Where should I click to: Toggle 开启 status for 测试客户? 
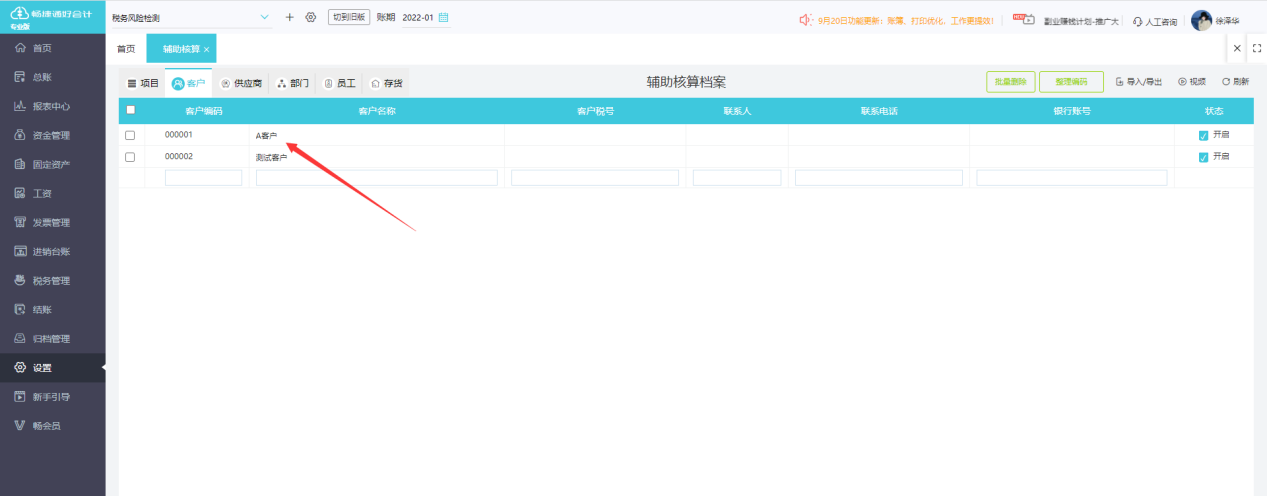(x=1203, y=157)
